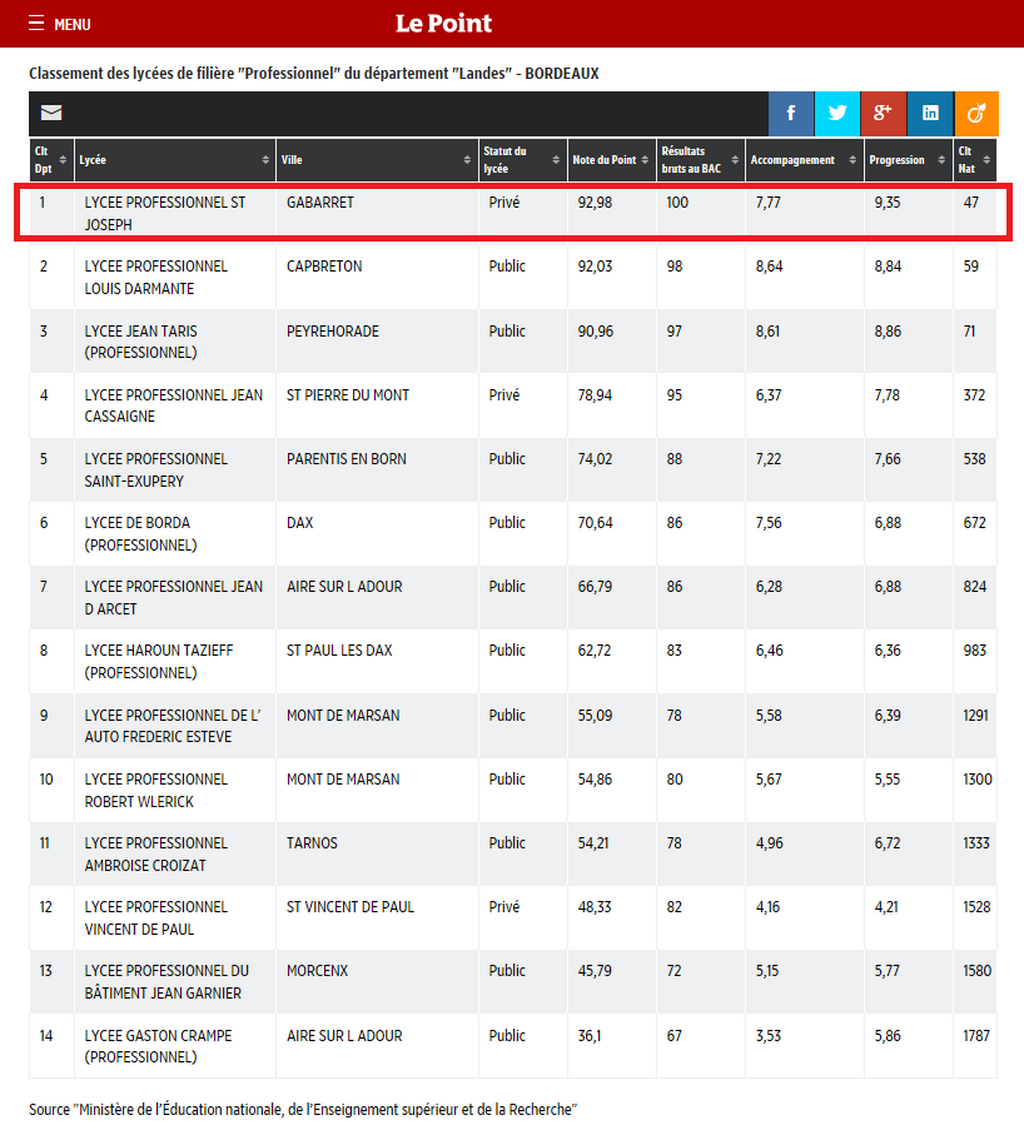Viewport: 1024px width, 1140px height.
Task: Sort by Statut du lycée column
Action: 522,160
